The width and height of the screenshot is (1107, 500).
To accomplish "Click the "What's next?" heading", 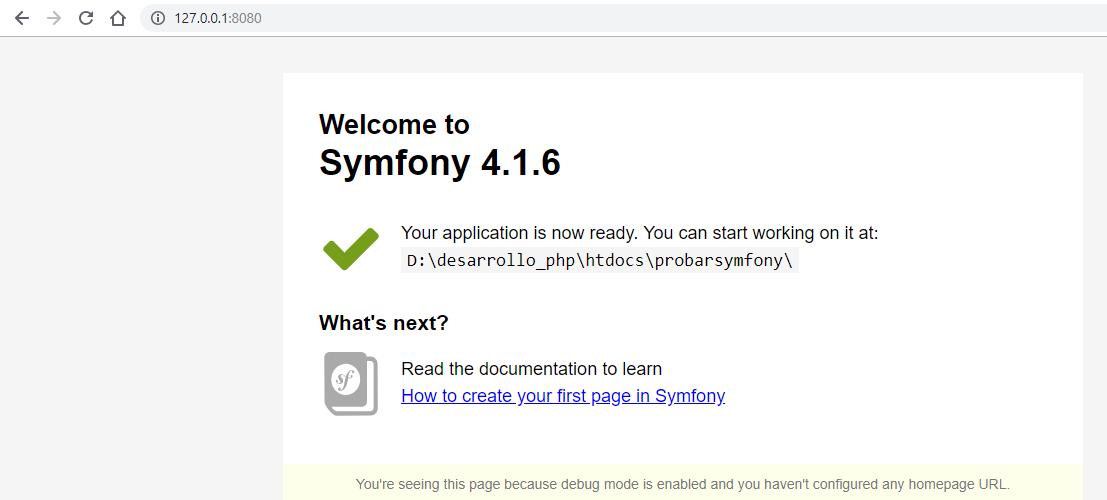I will click(384, 323).
